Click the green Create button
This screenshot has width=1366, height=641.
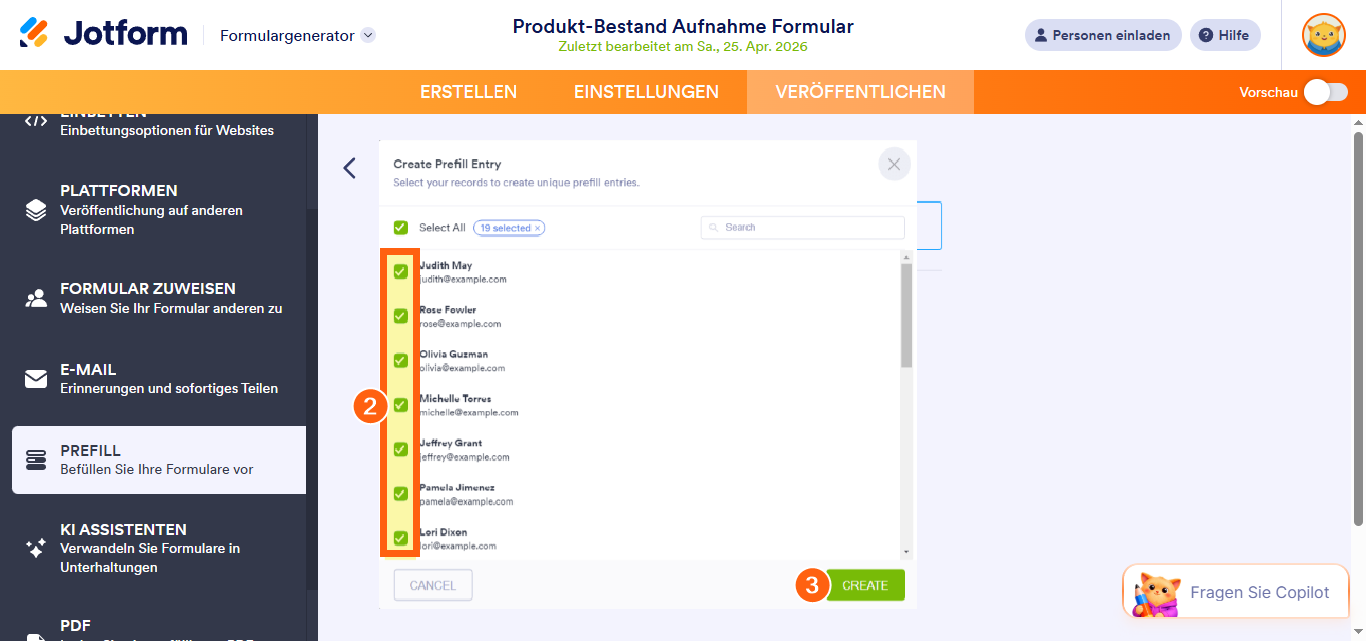(x=865, y=586)
